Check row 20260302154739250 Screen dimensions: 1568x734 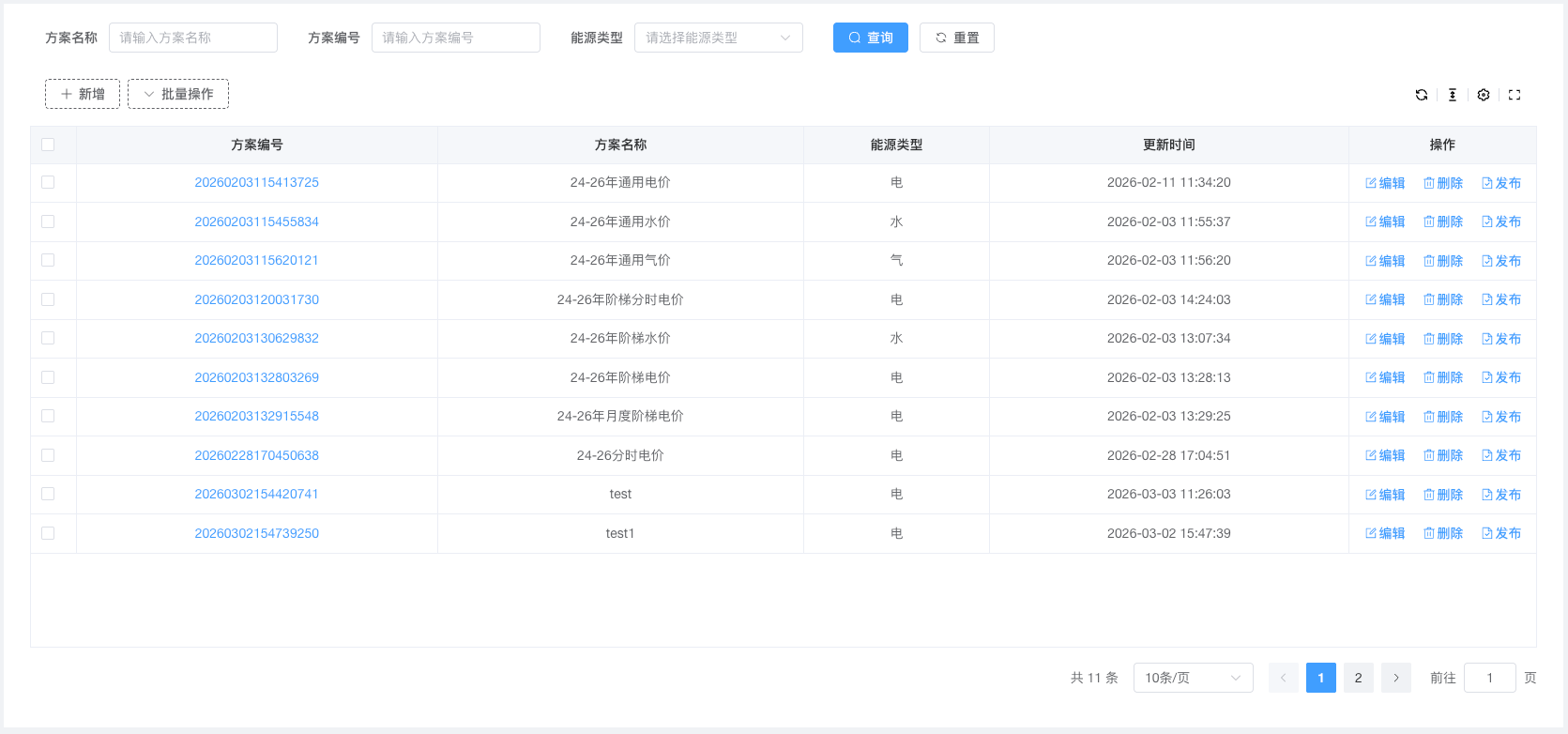point(48,533)
